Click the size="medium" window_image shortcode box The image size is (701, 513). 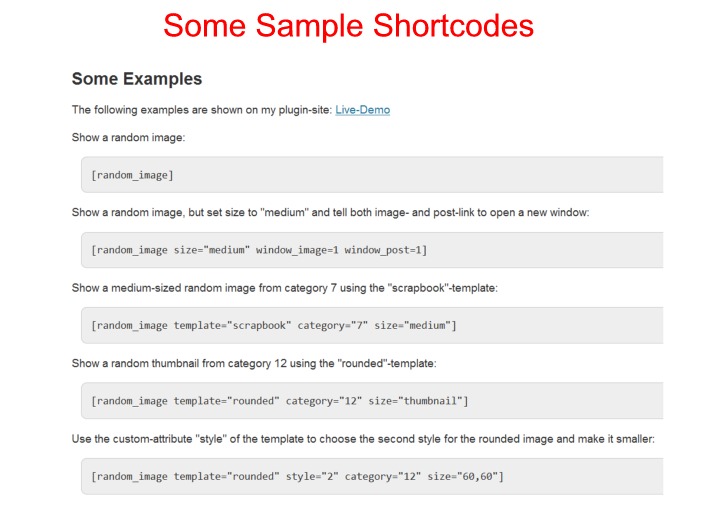coord(372,250)
